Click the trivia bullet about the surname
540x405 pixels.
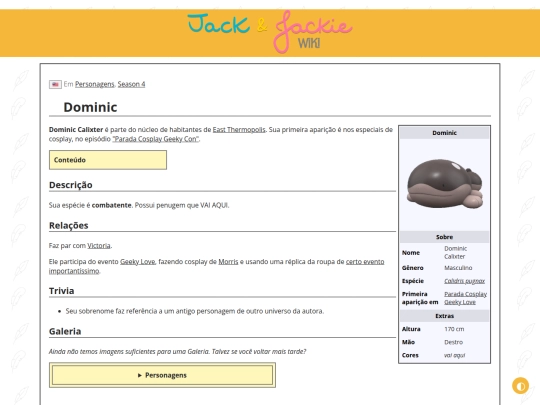pyautogui.click(x=195, y=311)
